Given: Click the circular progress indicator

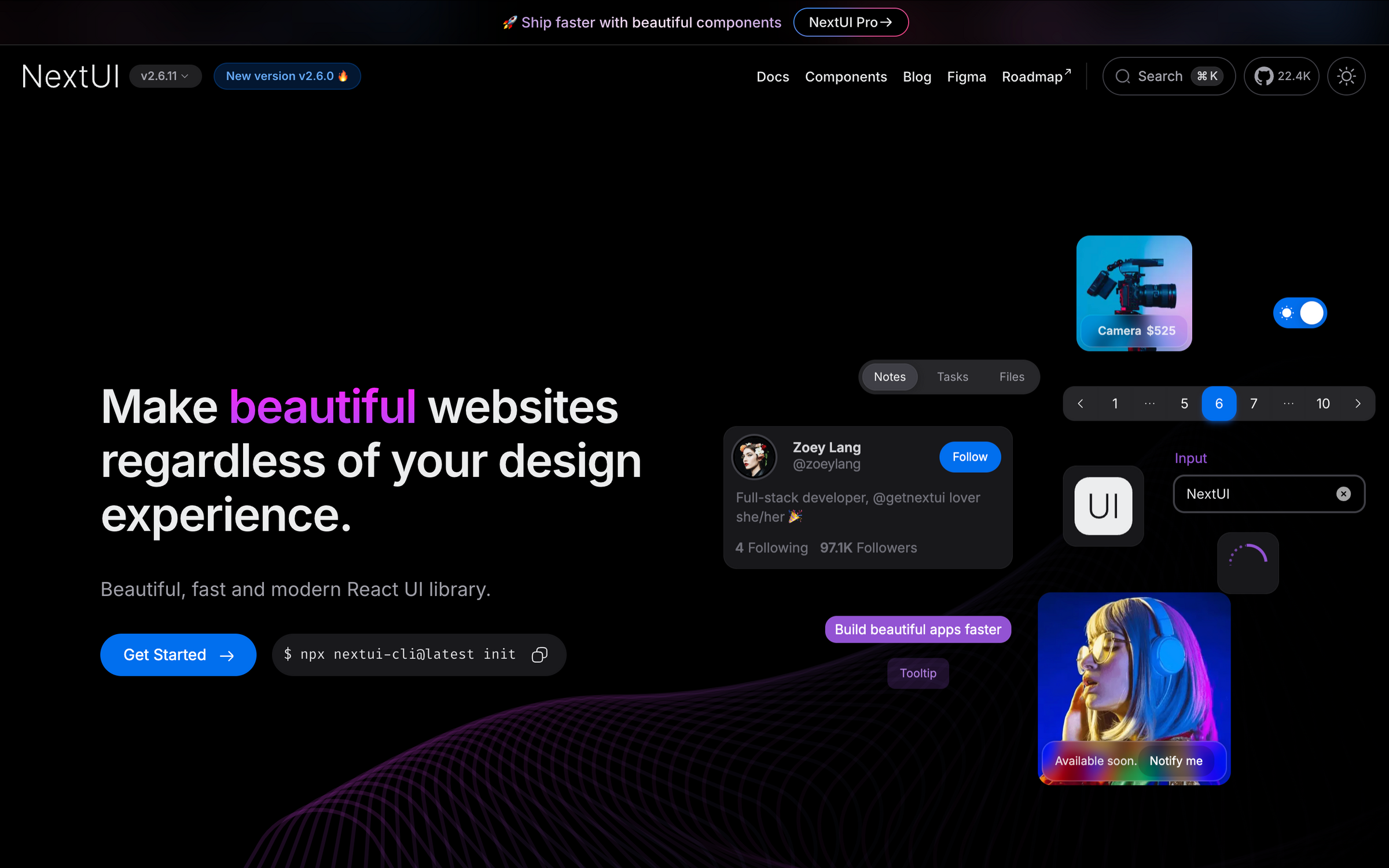Looking at the screenshot, I should 1248,562.
